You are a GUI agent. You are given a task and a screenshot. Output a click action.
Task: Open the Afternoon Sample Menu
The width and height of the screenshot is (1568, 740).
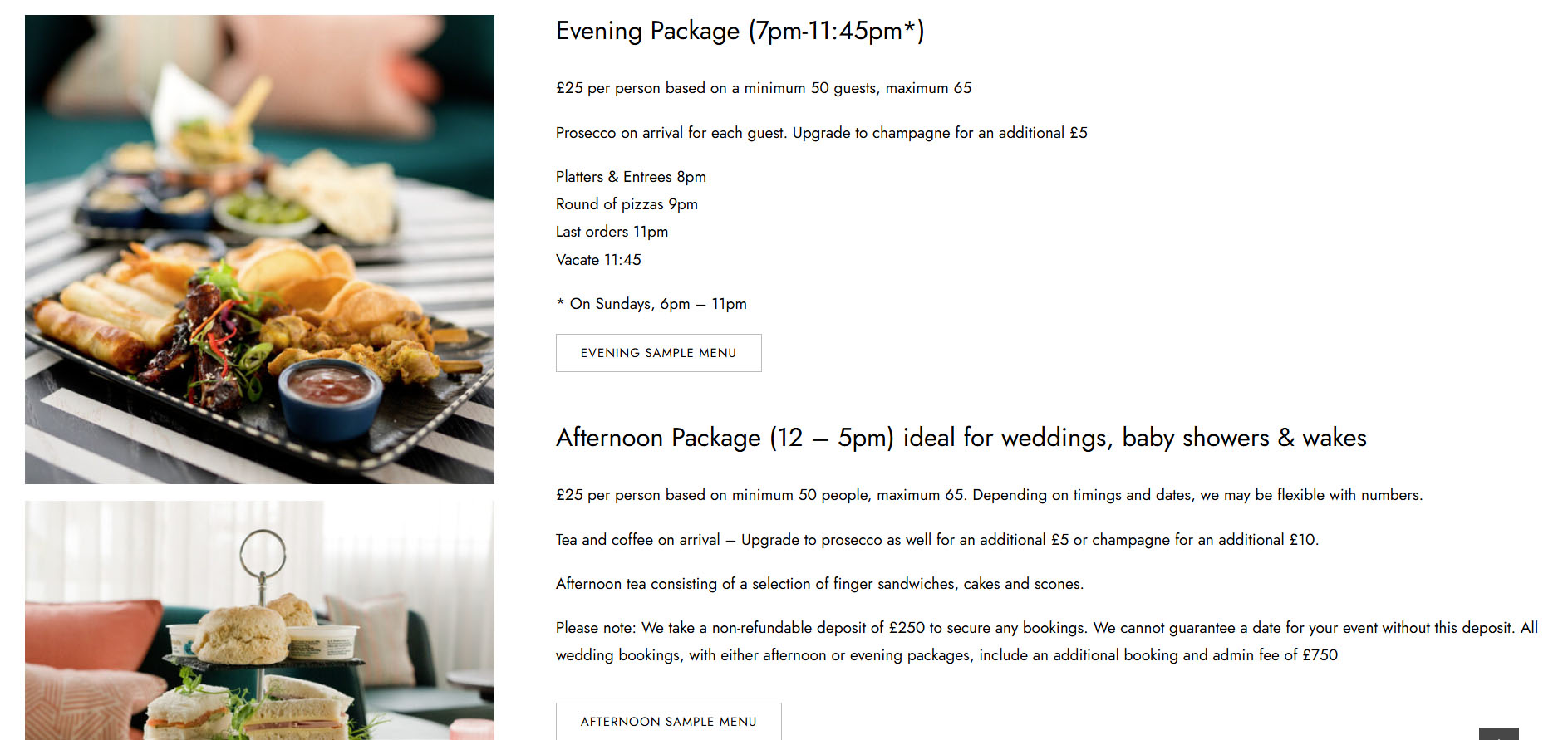click(x=668, y=721)
